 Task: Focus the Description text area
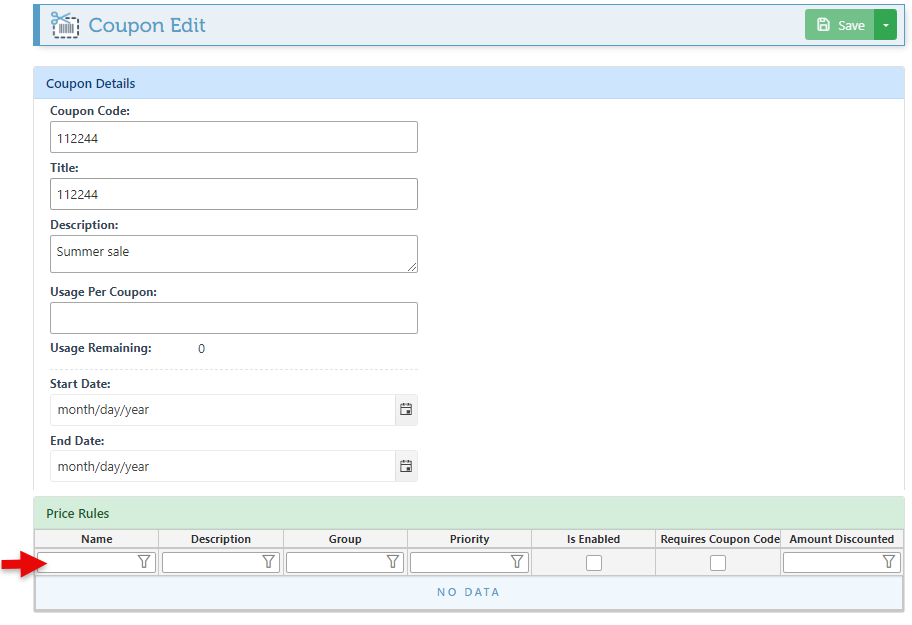pyautogui.click(x=233, y=254)
